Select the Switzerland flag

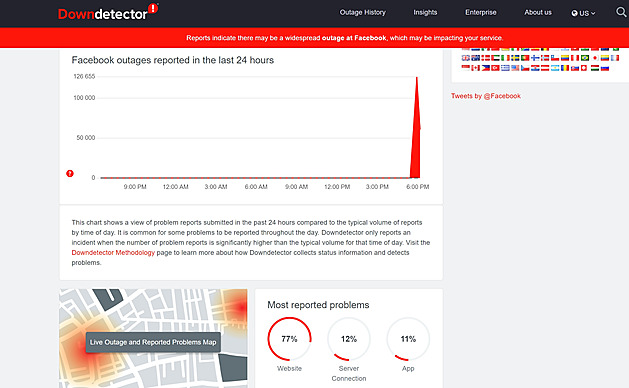(x=584, y=68)
